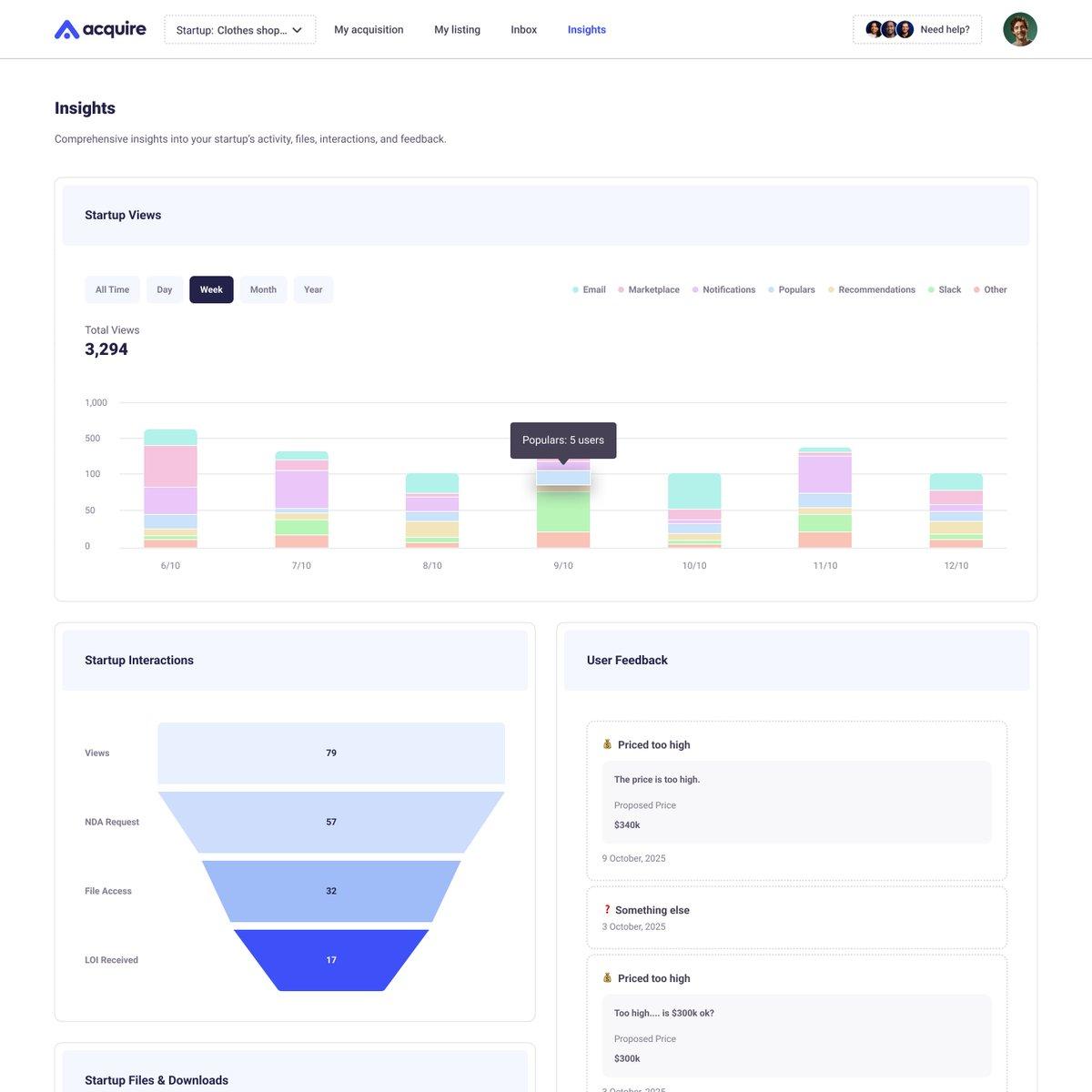Expand the 'Priced too high' $340k feedback card
1092x1092 pixels.
796,743
